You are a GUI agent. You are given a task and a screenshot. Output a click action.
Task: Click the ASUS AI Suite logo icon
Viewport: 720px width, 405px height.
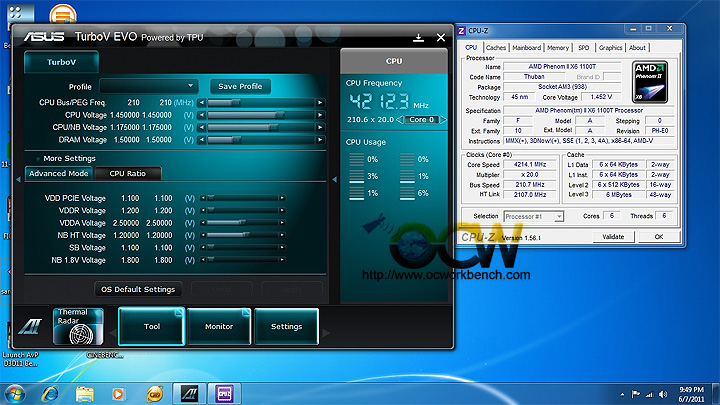tap(30, 326)
